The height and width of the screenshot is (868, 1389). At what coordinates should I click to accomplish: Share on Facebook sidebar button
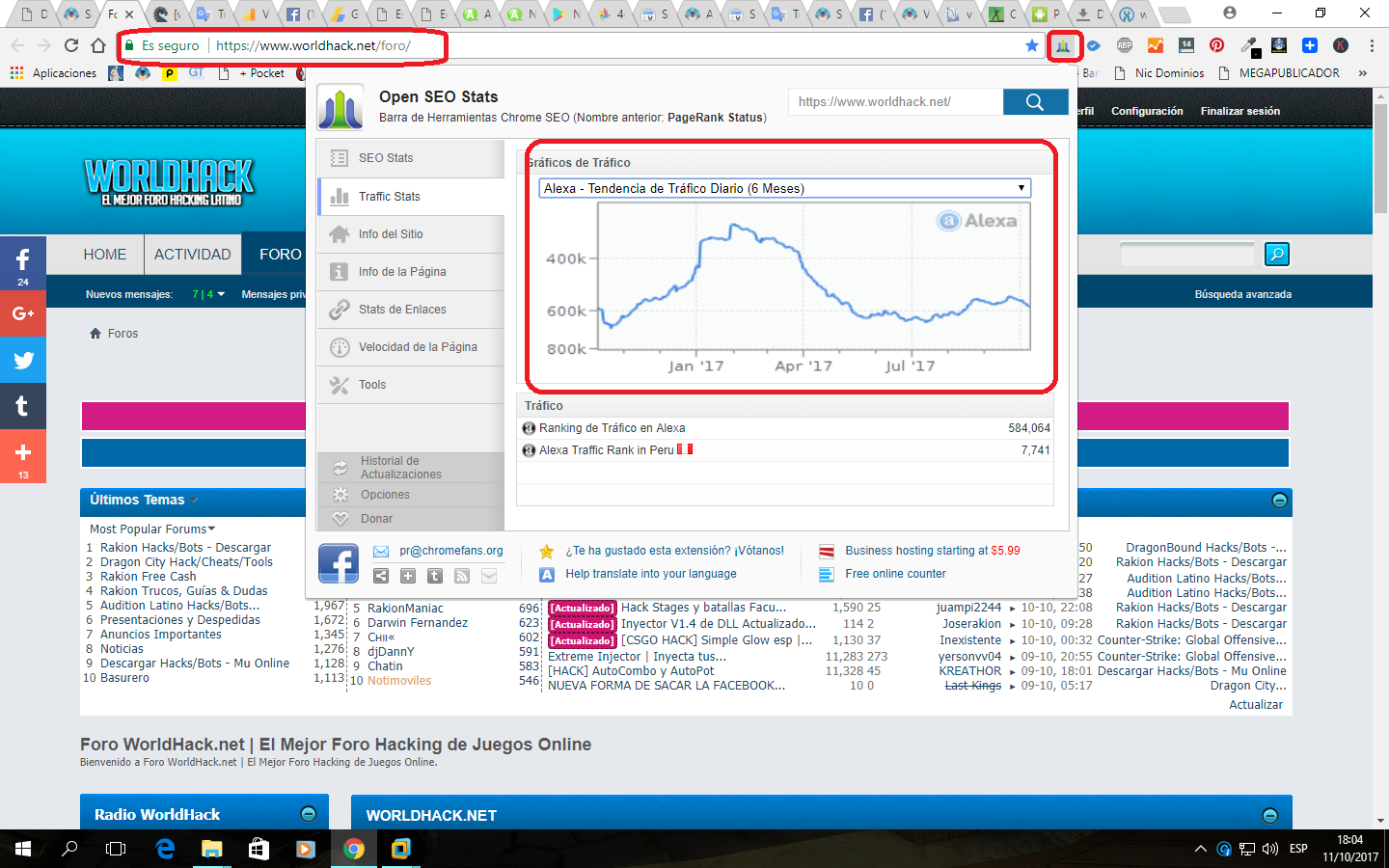click(23, 262)
